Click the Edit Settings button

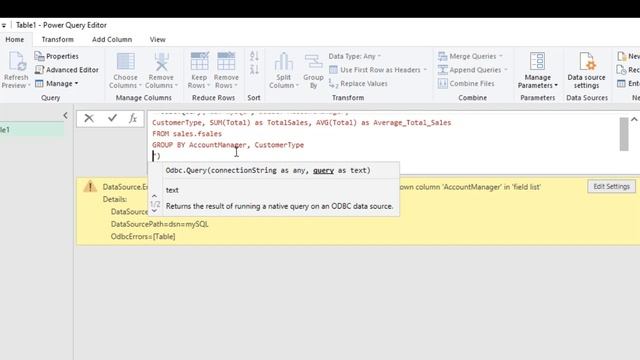click(611, 187)
